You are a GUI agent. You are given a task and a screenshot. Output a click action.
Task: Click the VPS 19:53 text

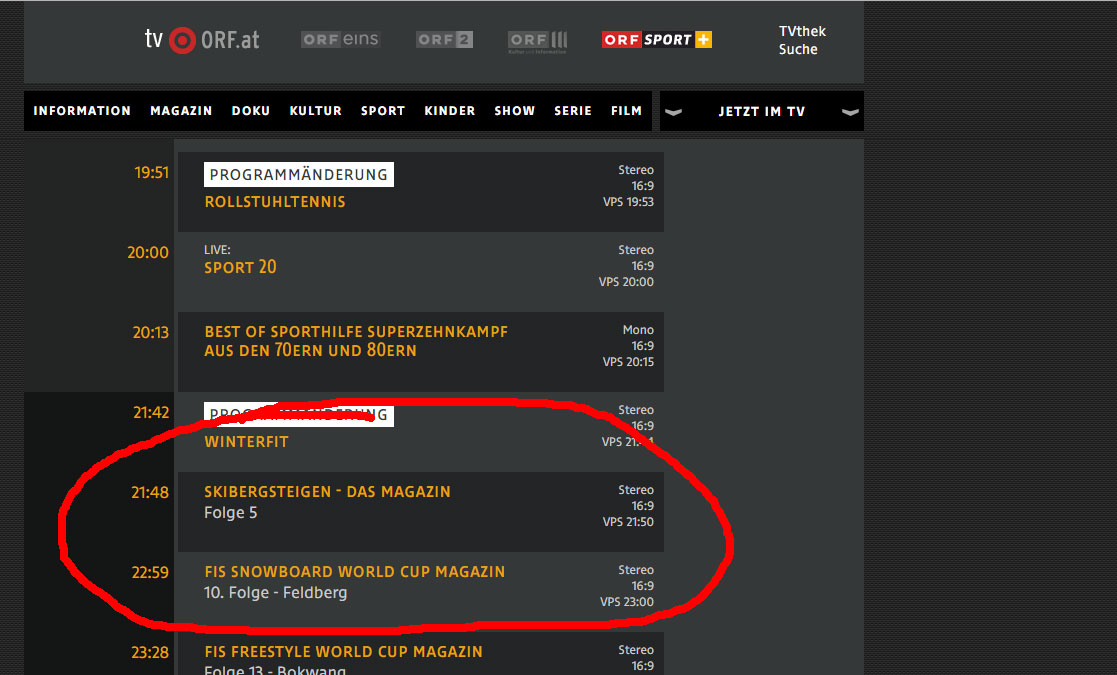(x=628, y=202)
